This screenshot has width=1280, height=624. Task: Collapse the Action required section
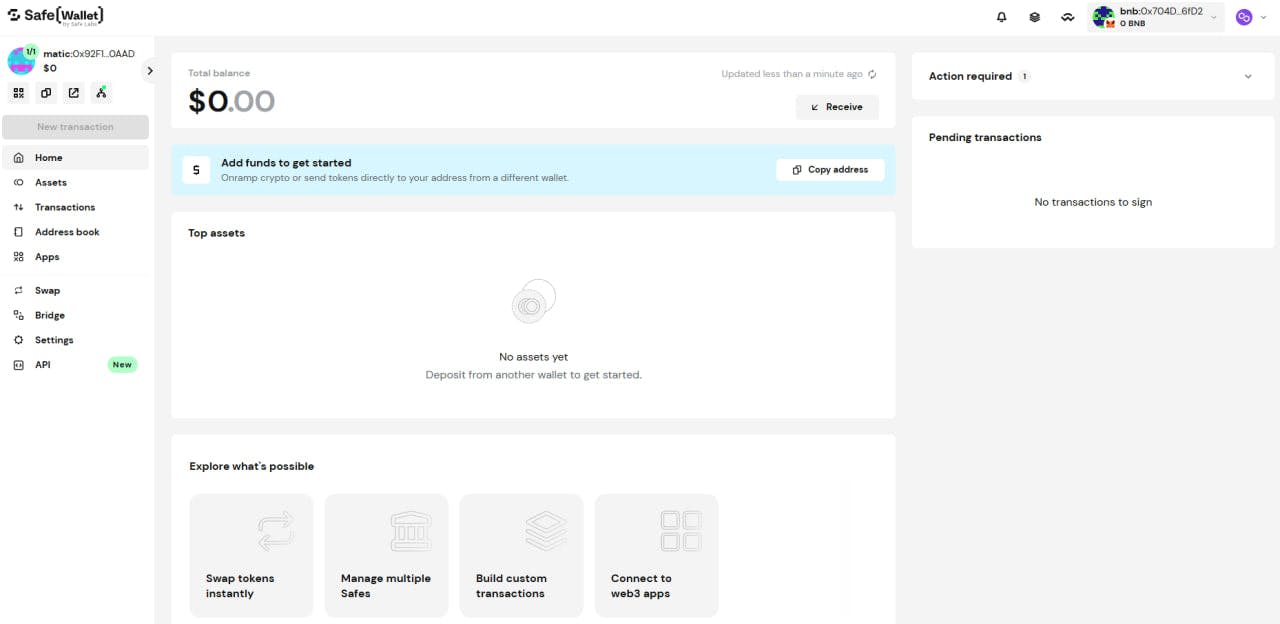1247,75
